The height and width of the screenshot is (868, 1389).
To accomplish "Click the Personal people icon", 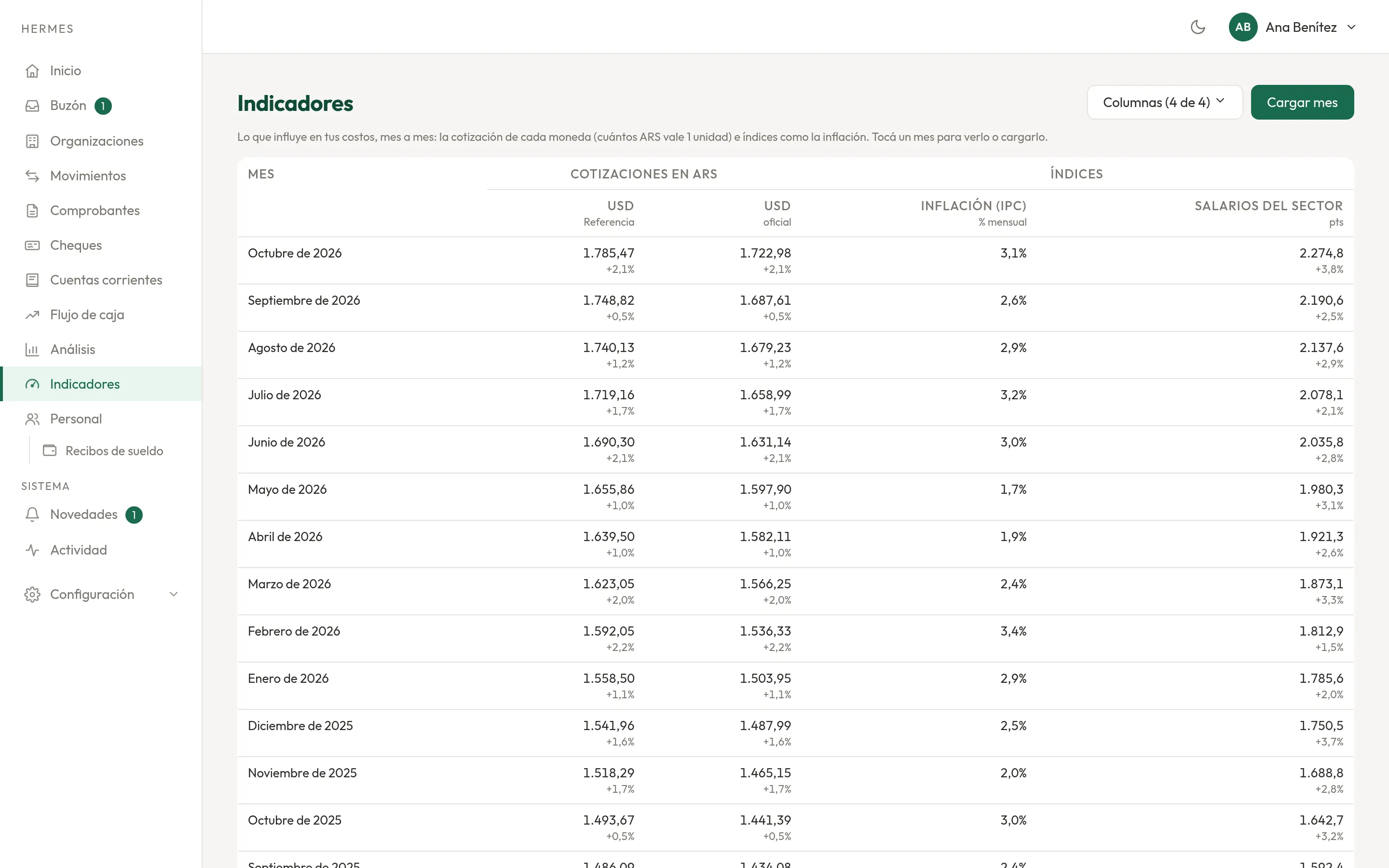I will tap(32, 419).
